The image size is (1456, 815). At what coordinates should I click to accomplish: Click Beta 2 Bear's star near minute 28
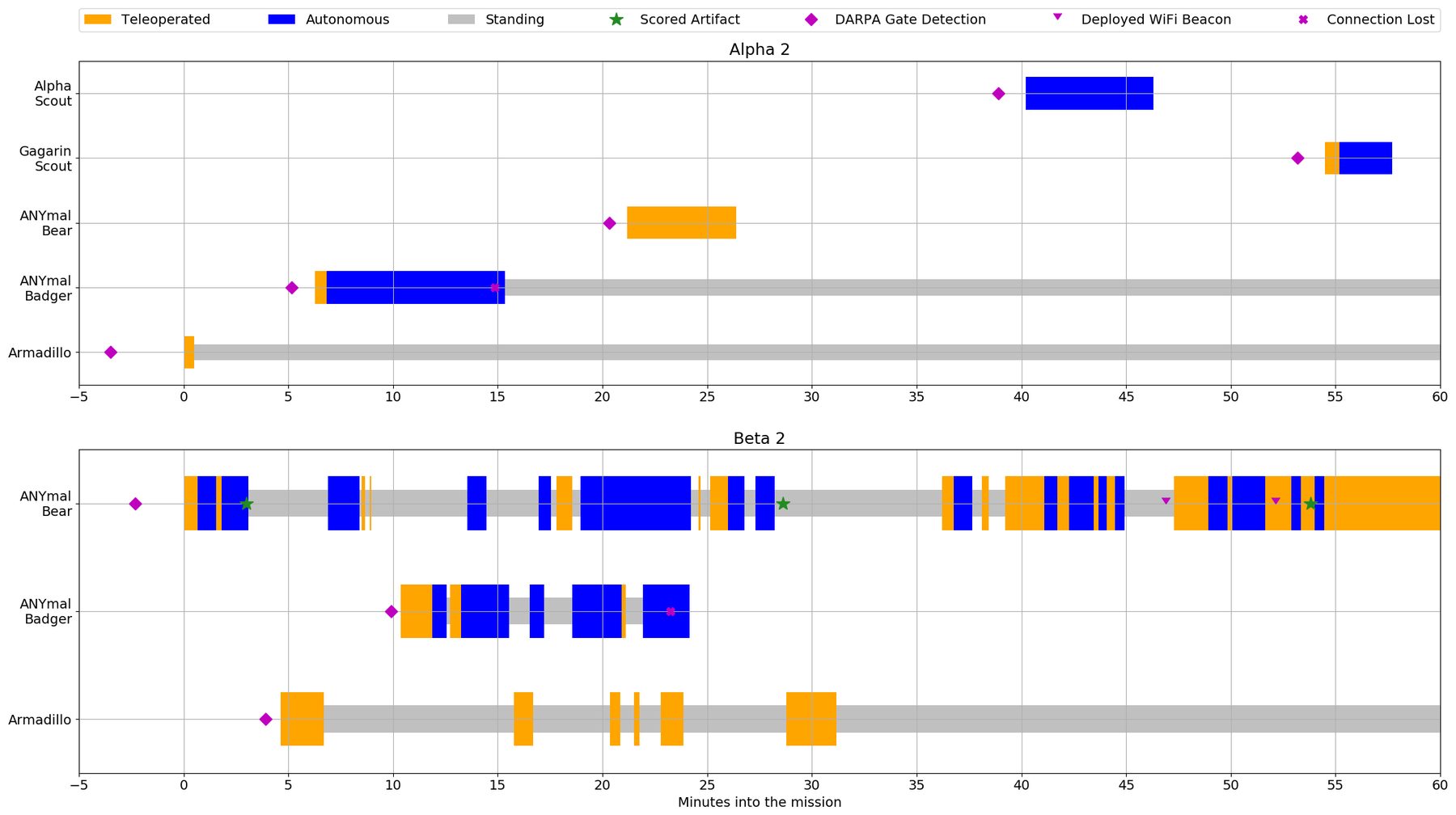tap(783, 504)
